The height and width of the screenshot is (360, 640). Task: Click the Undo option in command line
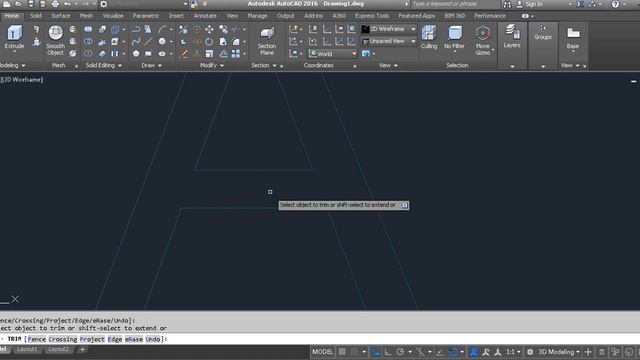coord(153,339)
